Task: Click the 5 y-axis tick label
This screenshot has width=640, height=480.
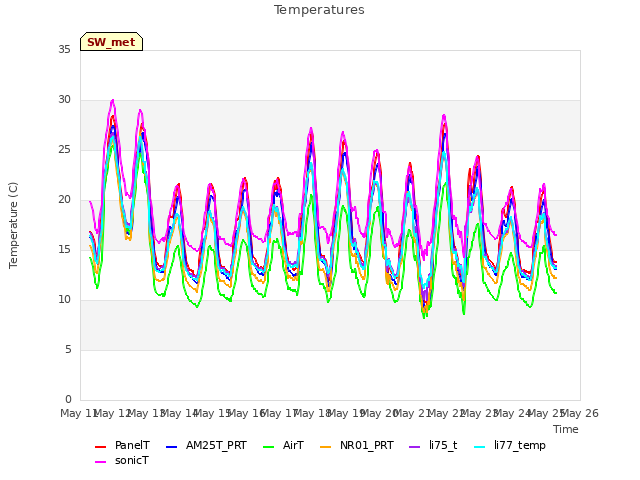Action: 68,350
